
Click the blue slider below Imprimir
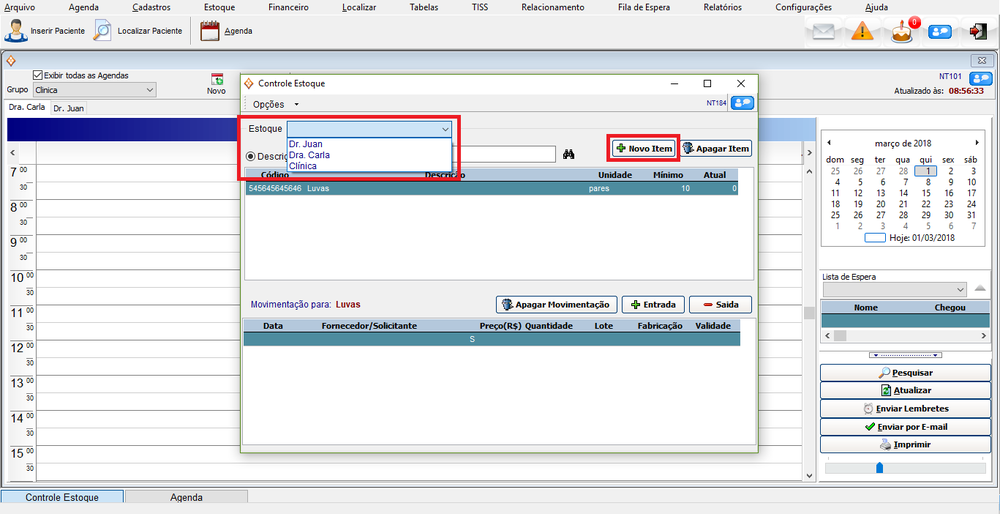click(x=880, y=467)
